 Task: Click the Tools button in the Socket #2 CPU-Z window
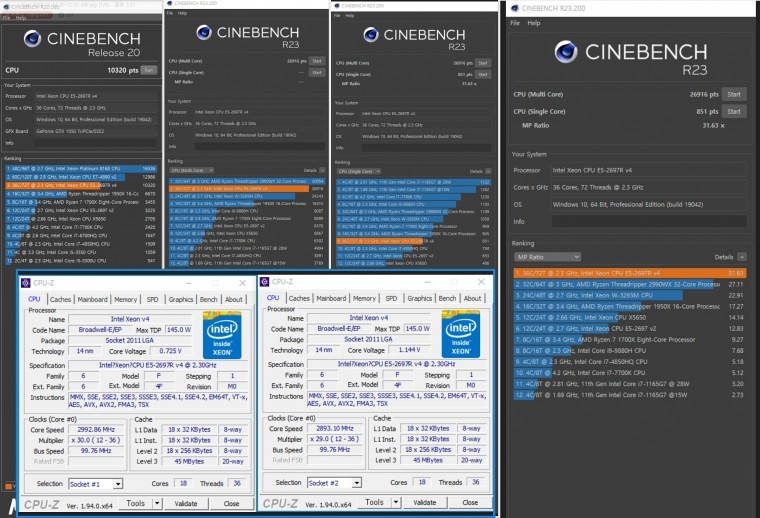click(x=374, y=502)
